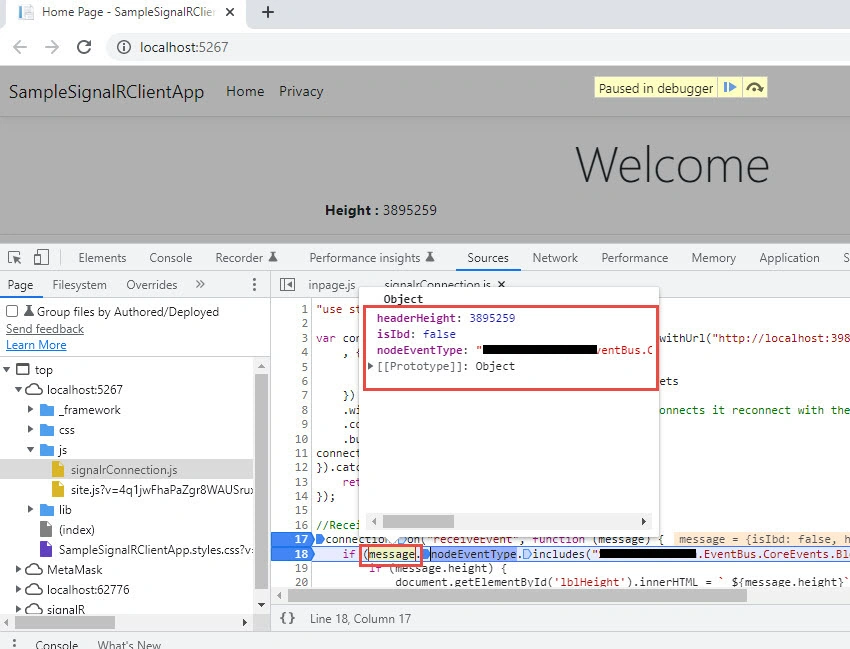Go to Home nav link
The height and width of the screenshot is (649, 850).
245,91
